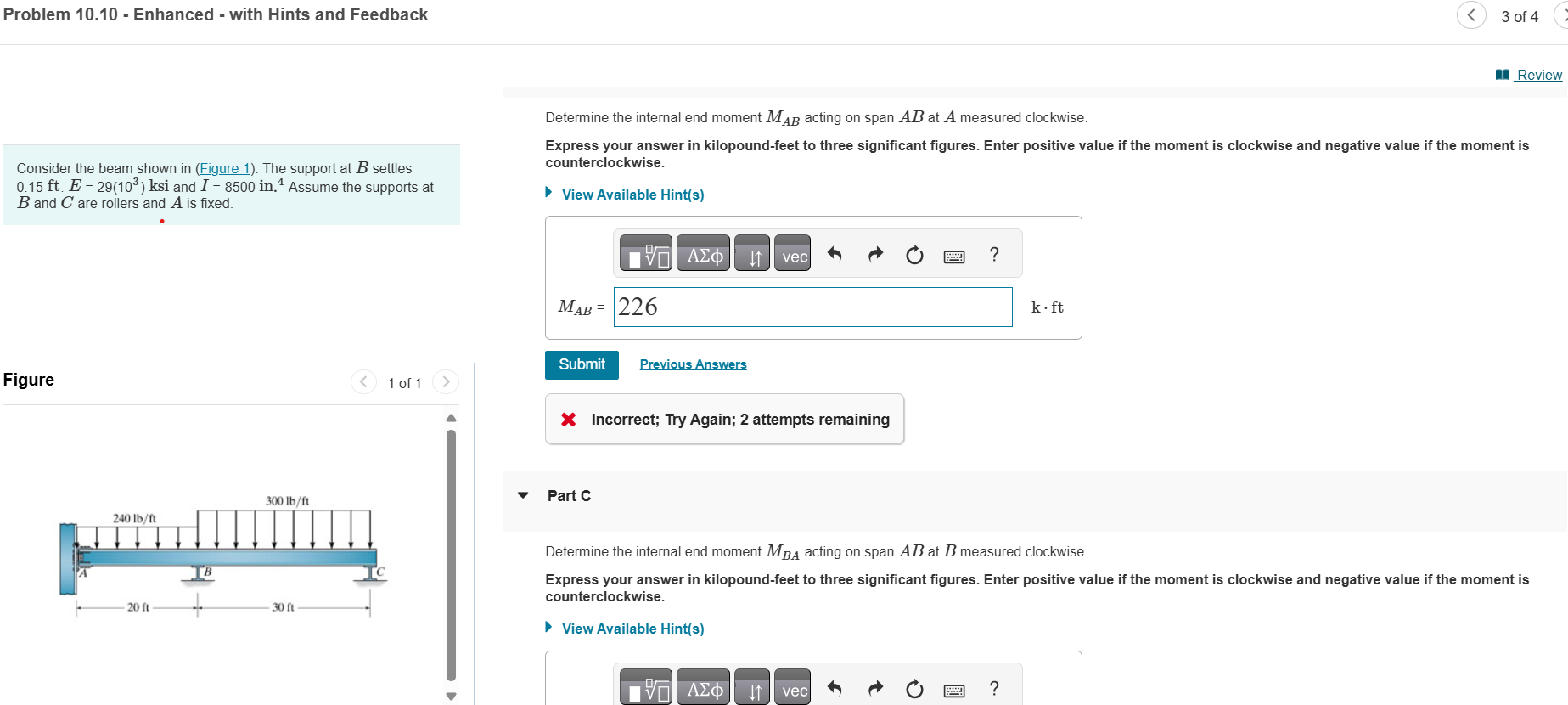Click the figure panel scrollbar thumb
This screenshot has height=705, width=1568.
pos(451,556)
